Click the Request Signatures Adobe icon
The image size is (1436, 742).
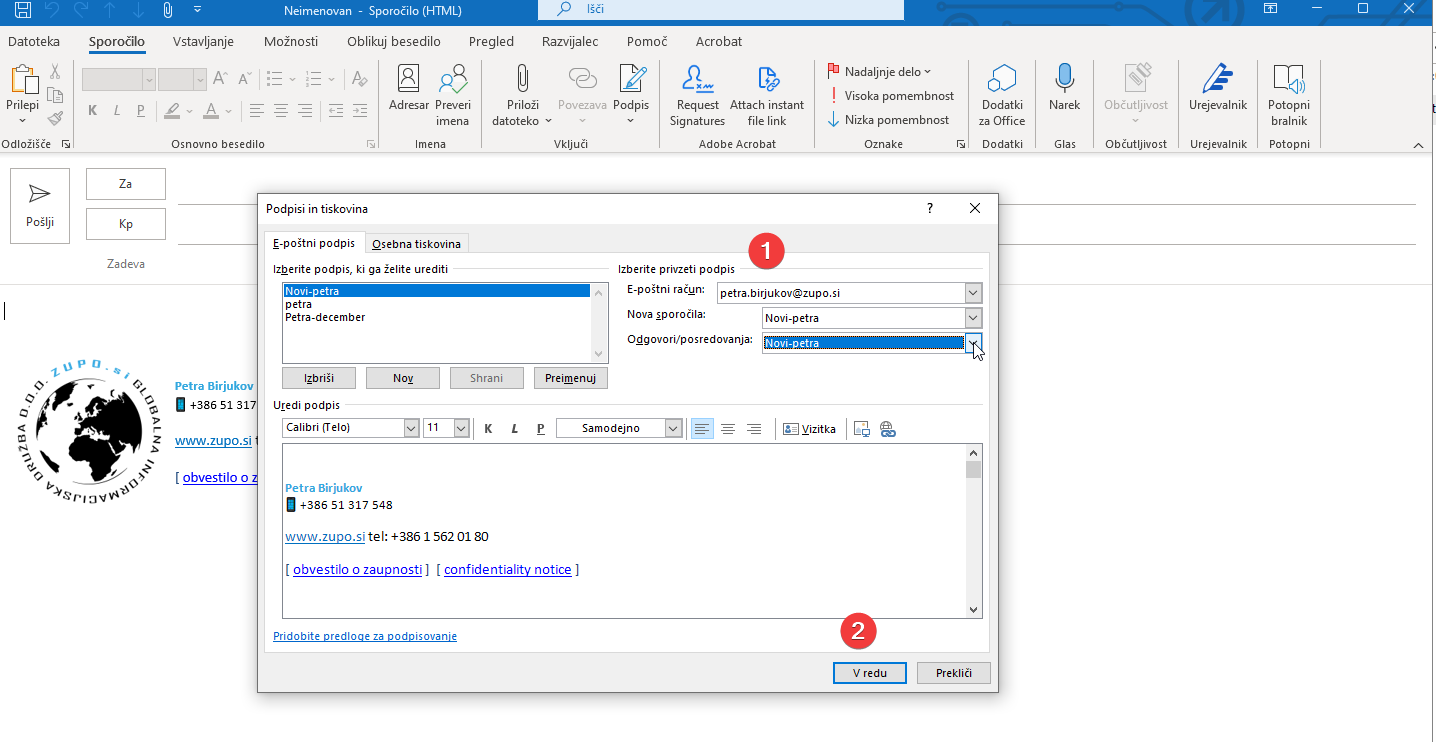coord(697,80)
